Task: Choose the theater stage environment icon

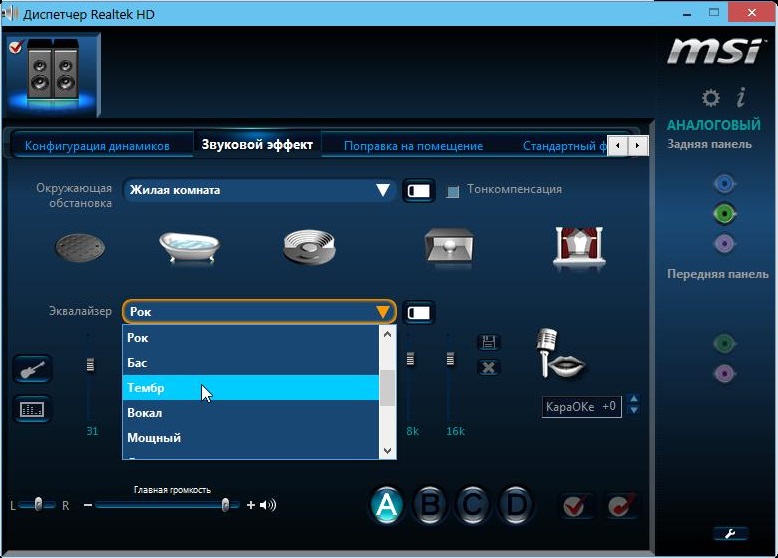Action: [x=579, y=247]
